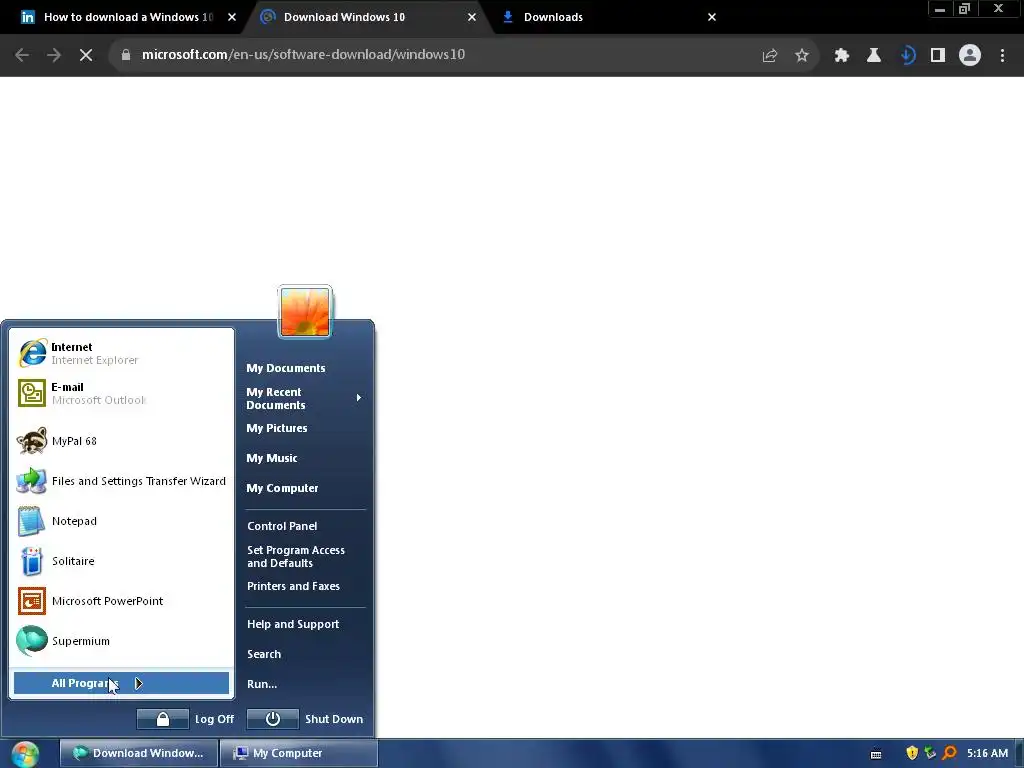Open Internet Explorer from the Start menu
Viewport: 1024px width, 768px height.
coord(121,353)
